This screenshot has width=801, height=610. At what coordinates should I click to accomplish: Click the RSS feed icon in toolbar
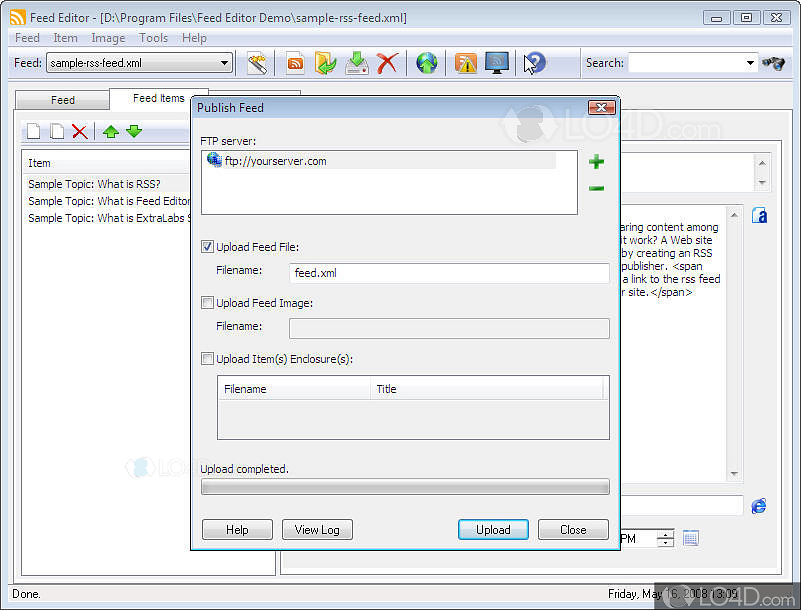point(295,63)
